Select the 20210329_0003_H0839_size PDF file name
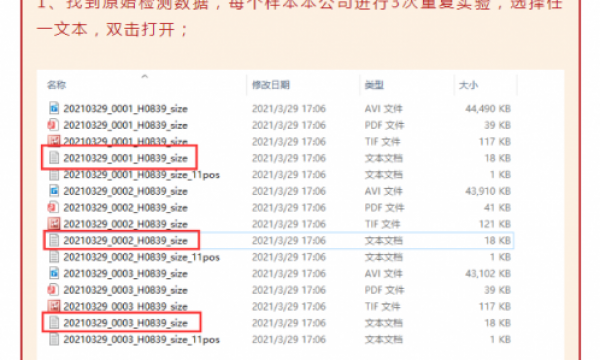 [126, 290]
